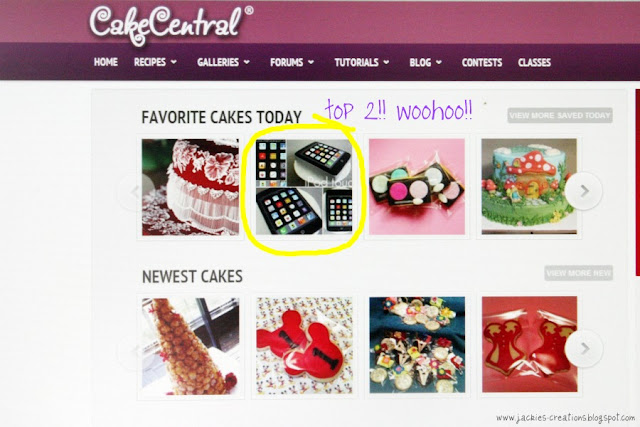
Task: View the mushroom house cake thumbnail
Action: (529, 187)
